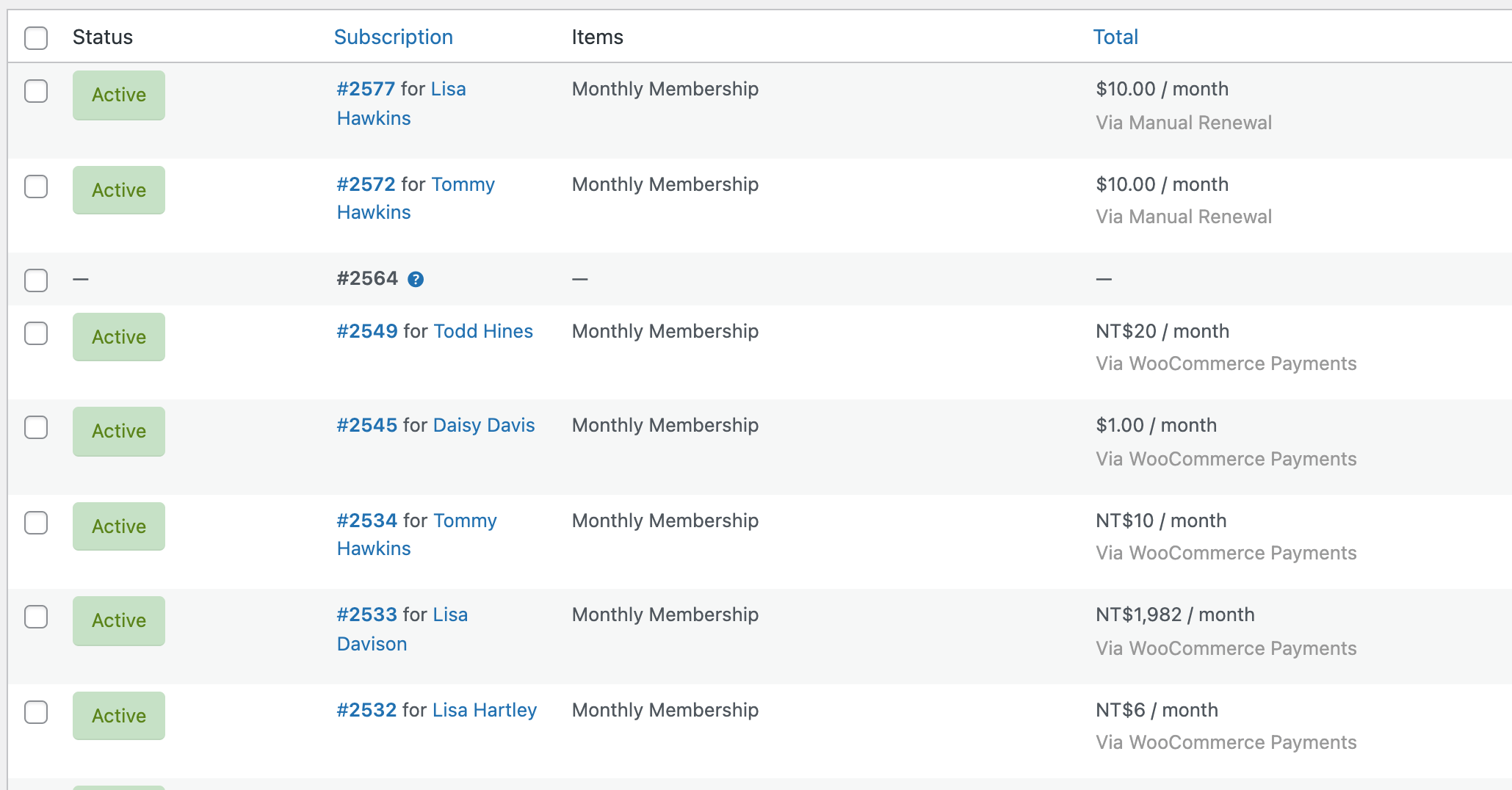This screenshot has height=790, width=1512.
Task: View customer Tommy Hawkins
Action: (x=416, y=198)
